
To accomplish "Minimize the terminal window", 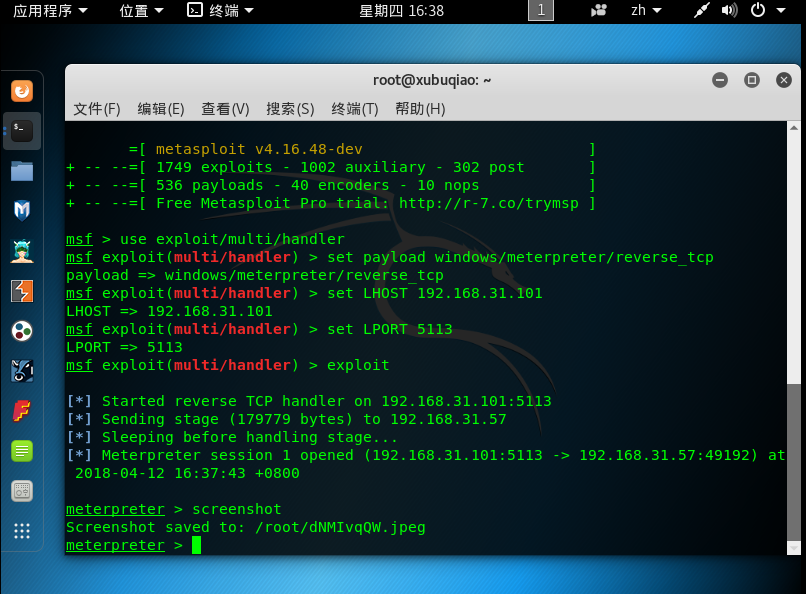I will coord(720,80).
